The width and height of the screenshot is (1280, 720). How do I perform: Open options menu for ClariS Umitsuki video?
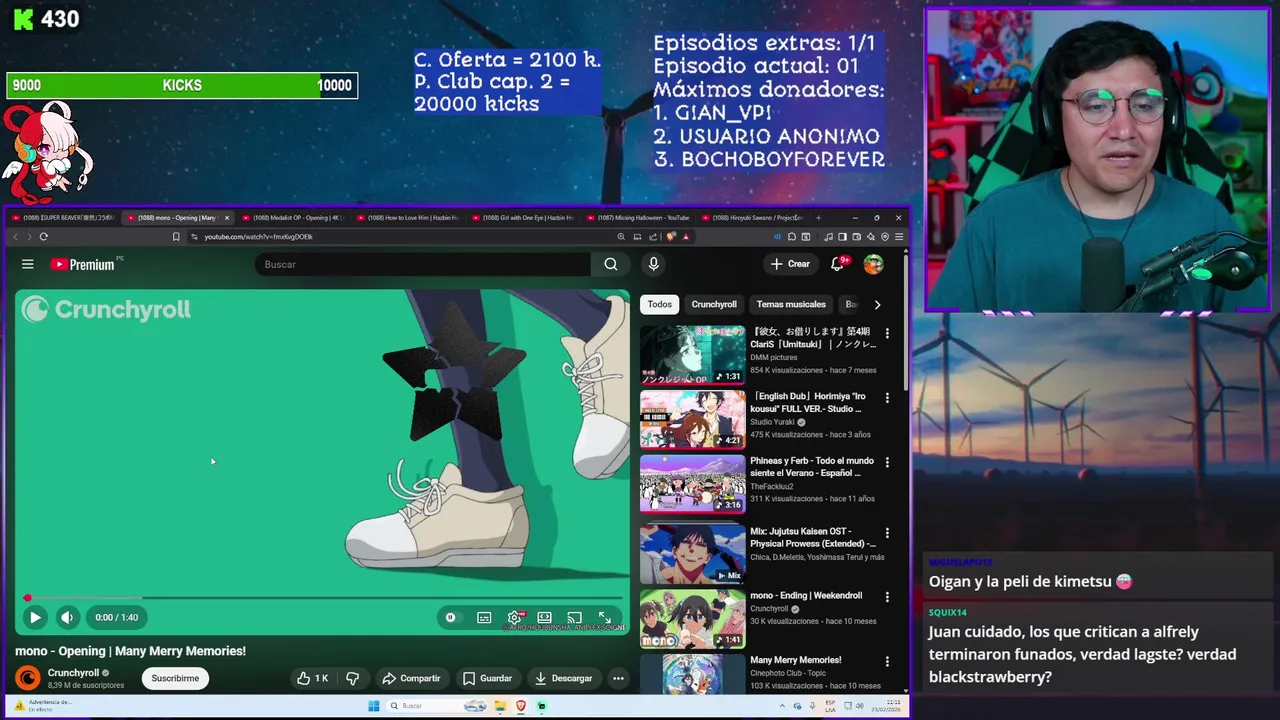coord(887,333)
